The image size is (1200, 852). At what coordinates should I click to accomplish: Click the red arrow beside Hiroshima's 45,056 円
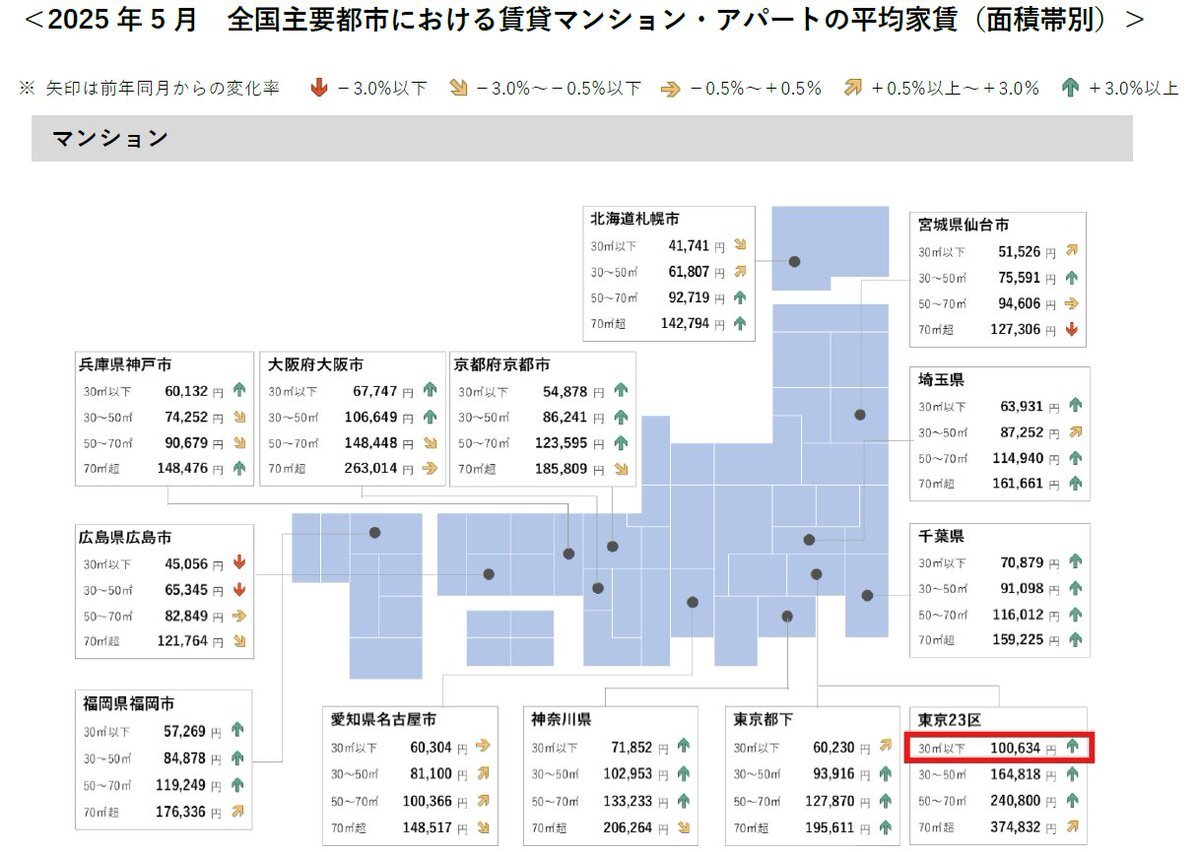coord(238,562)
